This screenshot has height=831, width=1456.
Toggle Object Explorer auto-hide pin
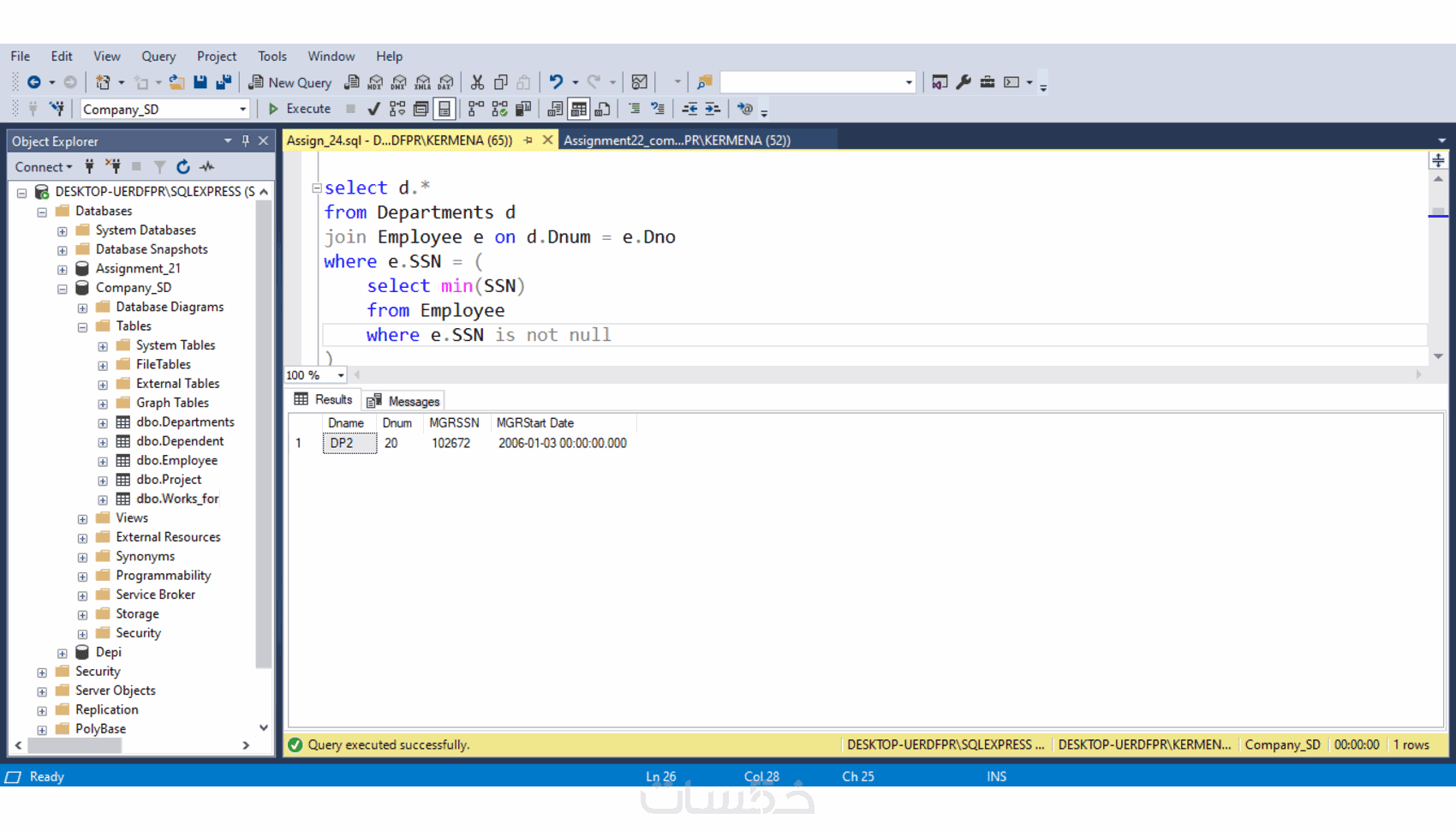click(x=246, y=140)
